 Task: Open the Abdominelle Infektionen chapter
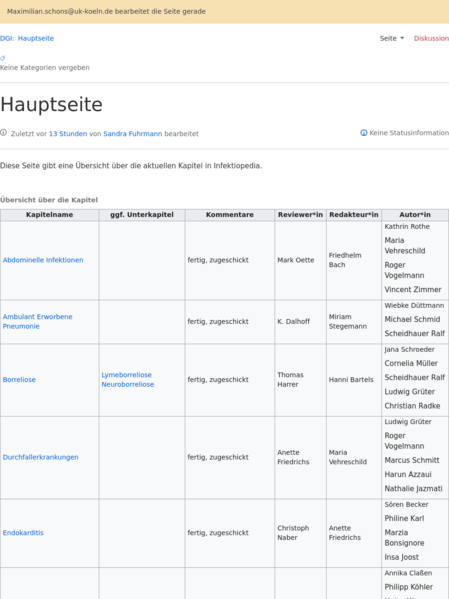pyautogui.click(x=43, y=260)
